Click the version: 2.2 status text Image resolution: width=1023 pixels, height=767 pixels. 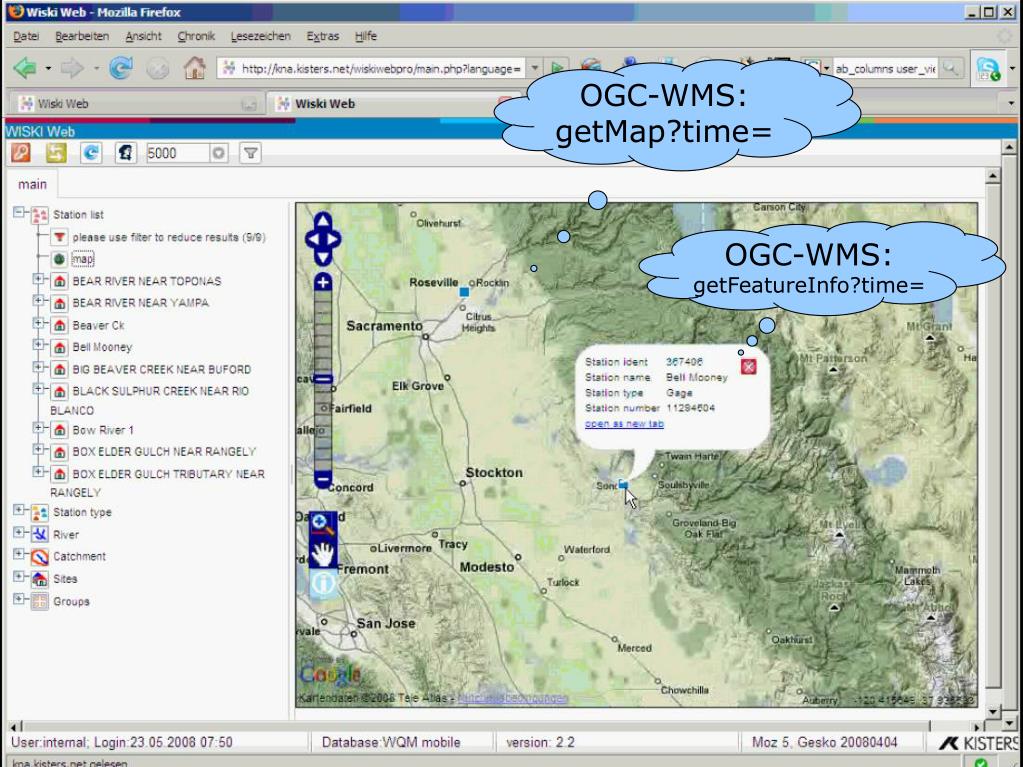tap(540, 742)
